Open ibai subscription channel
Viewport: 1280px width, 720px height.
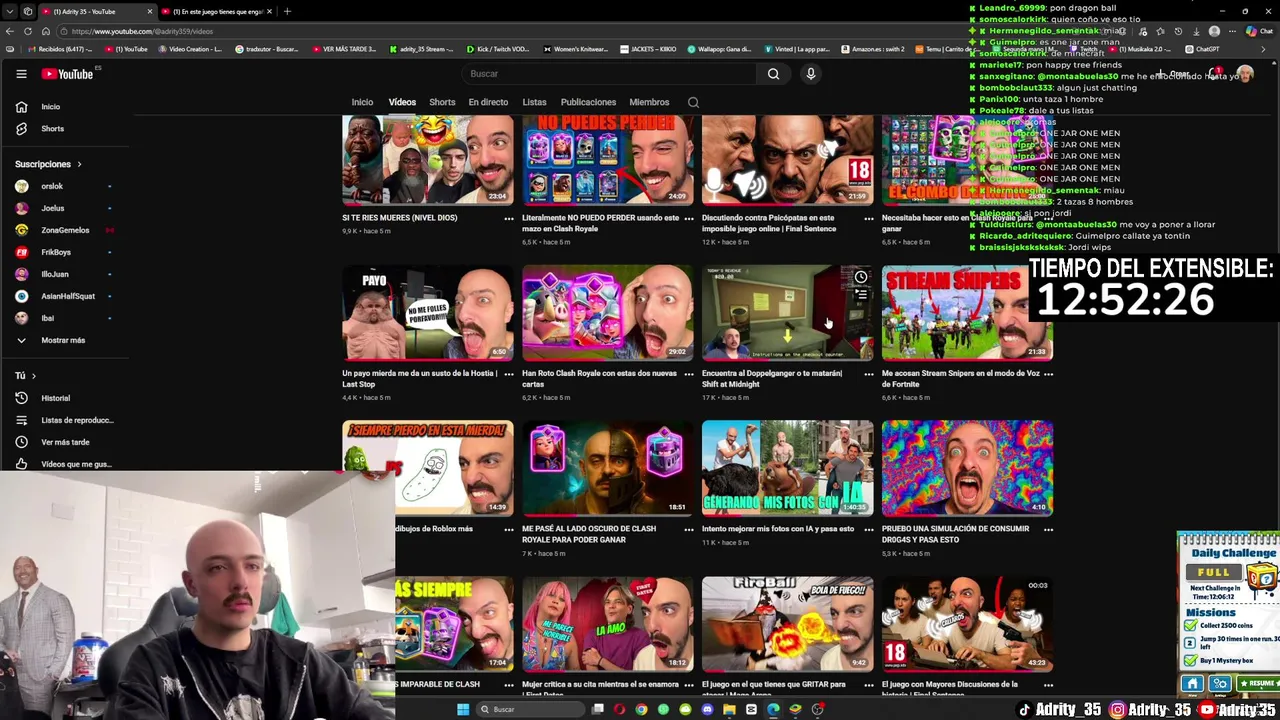click(x=47, y=318)
